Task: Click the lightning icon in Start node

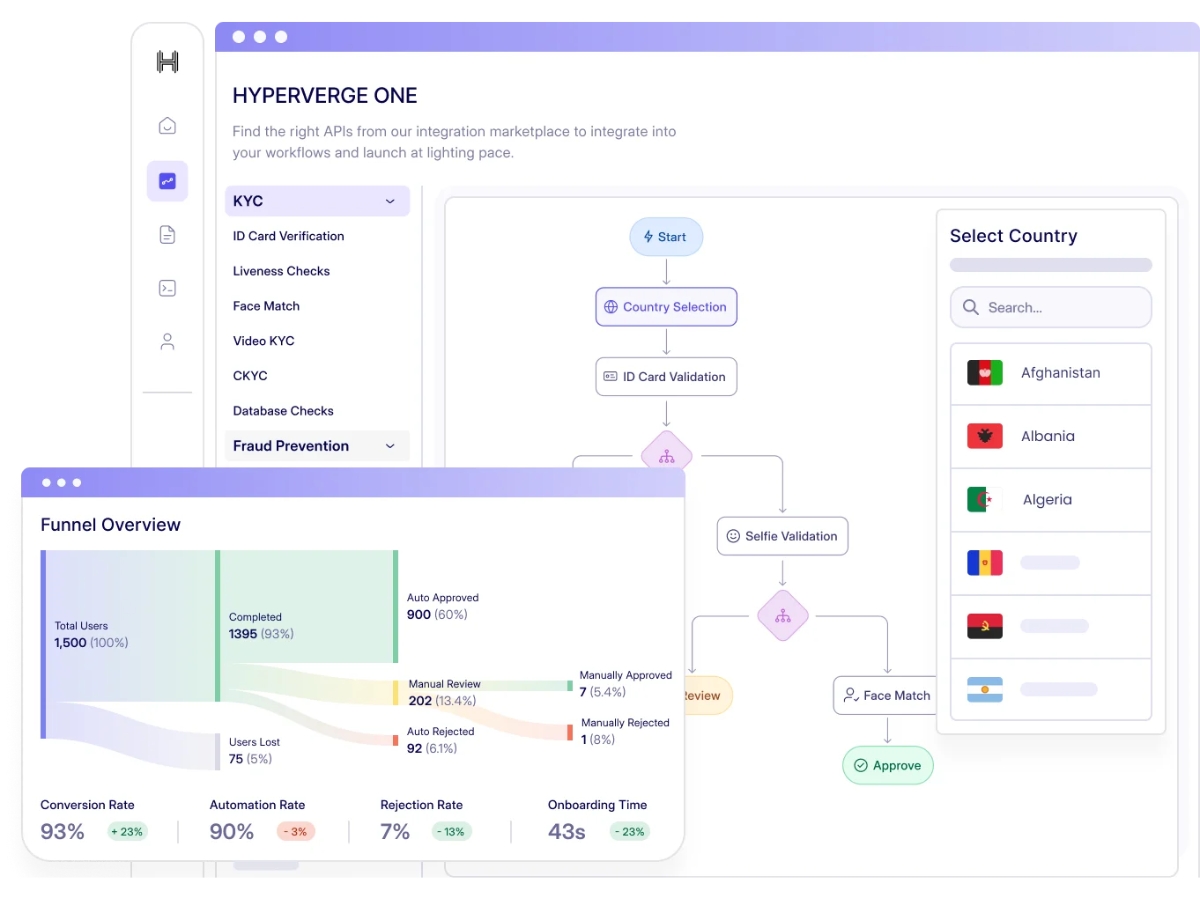Action: coord(648,237)
